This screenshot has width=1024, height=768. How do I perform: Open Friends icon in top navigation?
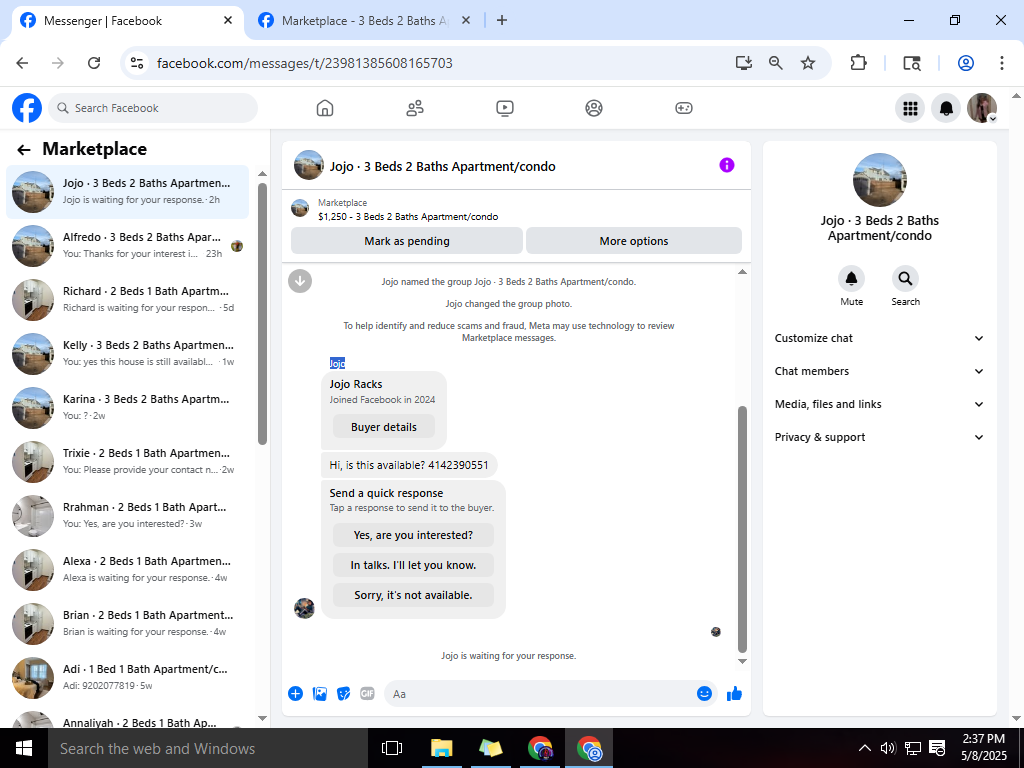coord(415,108)
